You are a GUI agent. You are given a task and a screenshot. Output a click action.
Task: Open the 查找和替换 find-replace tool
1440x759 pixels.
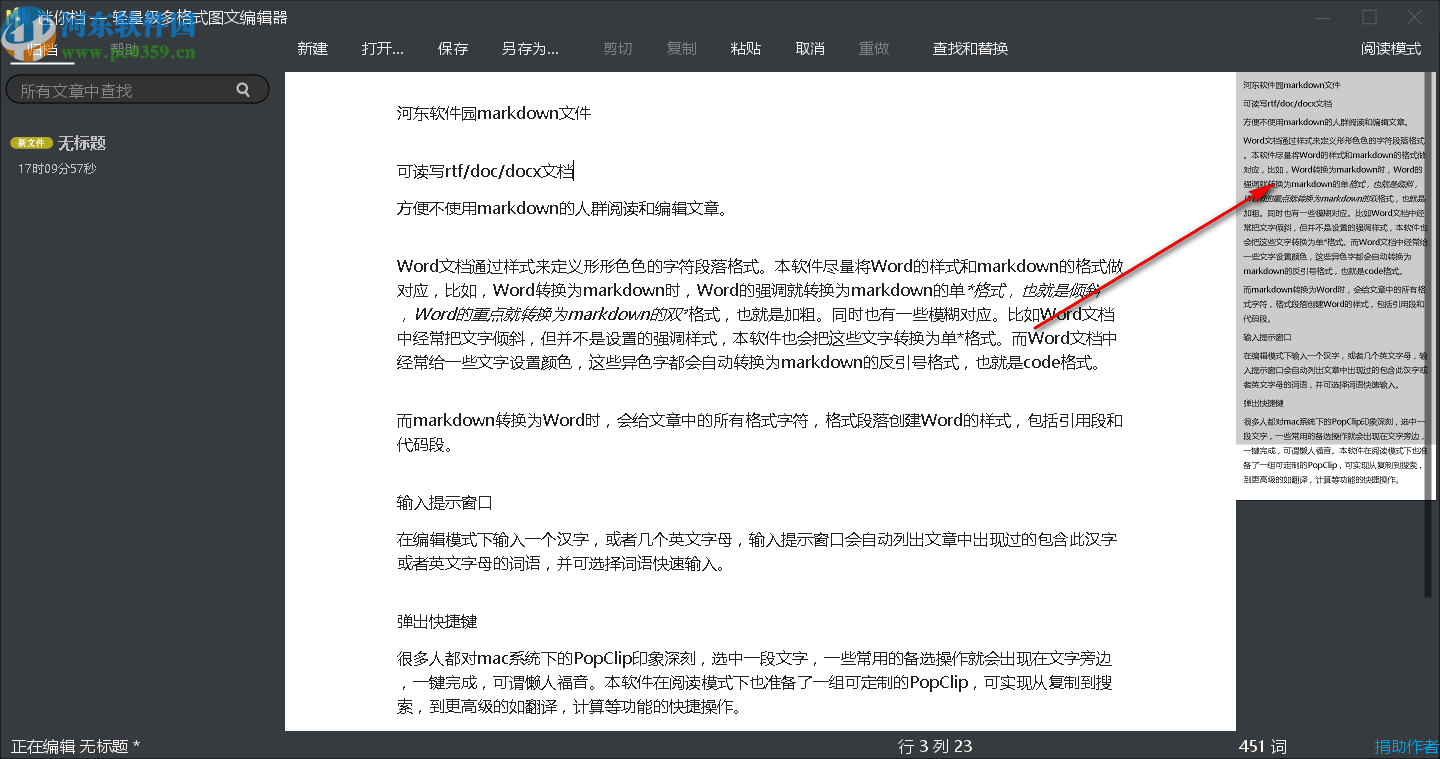(x=969, y=48)
